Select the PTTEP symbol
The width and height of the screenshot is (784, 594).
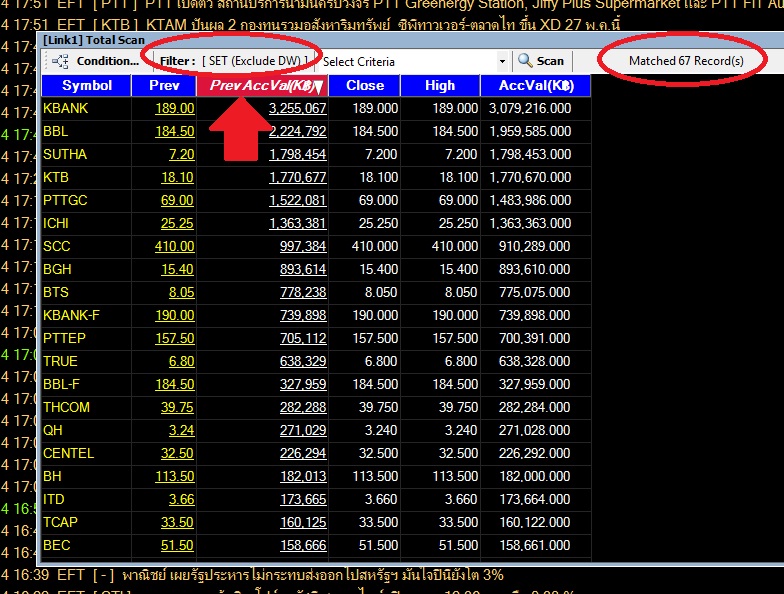[x=64, y=338]
